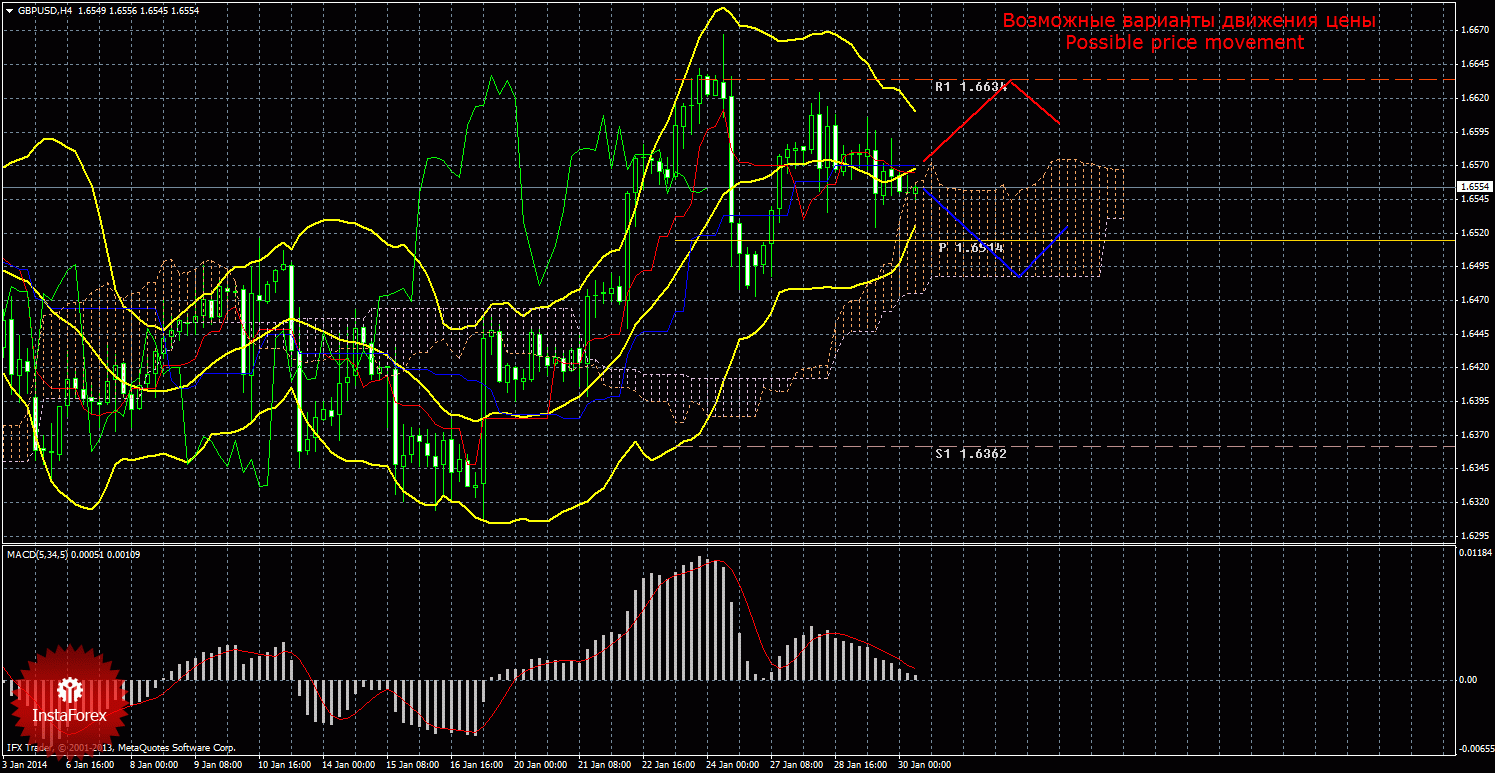Click the '15 Jan 08:00' time label
This screenshot has width=1495, height=773.
pyautogui.click(x=413, y=765)
